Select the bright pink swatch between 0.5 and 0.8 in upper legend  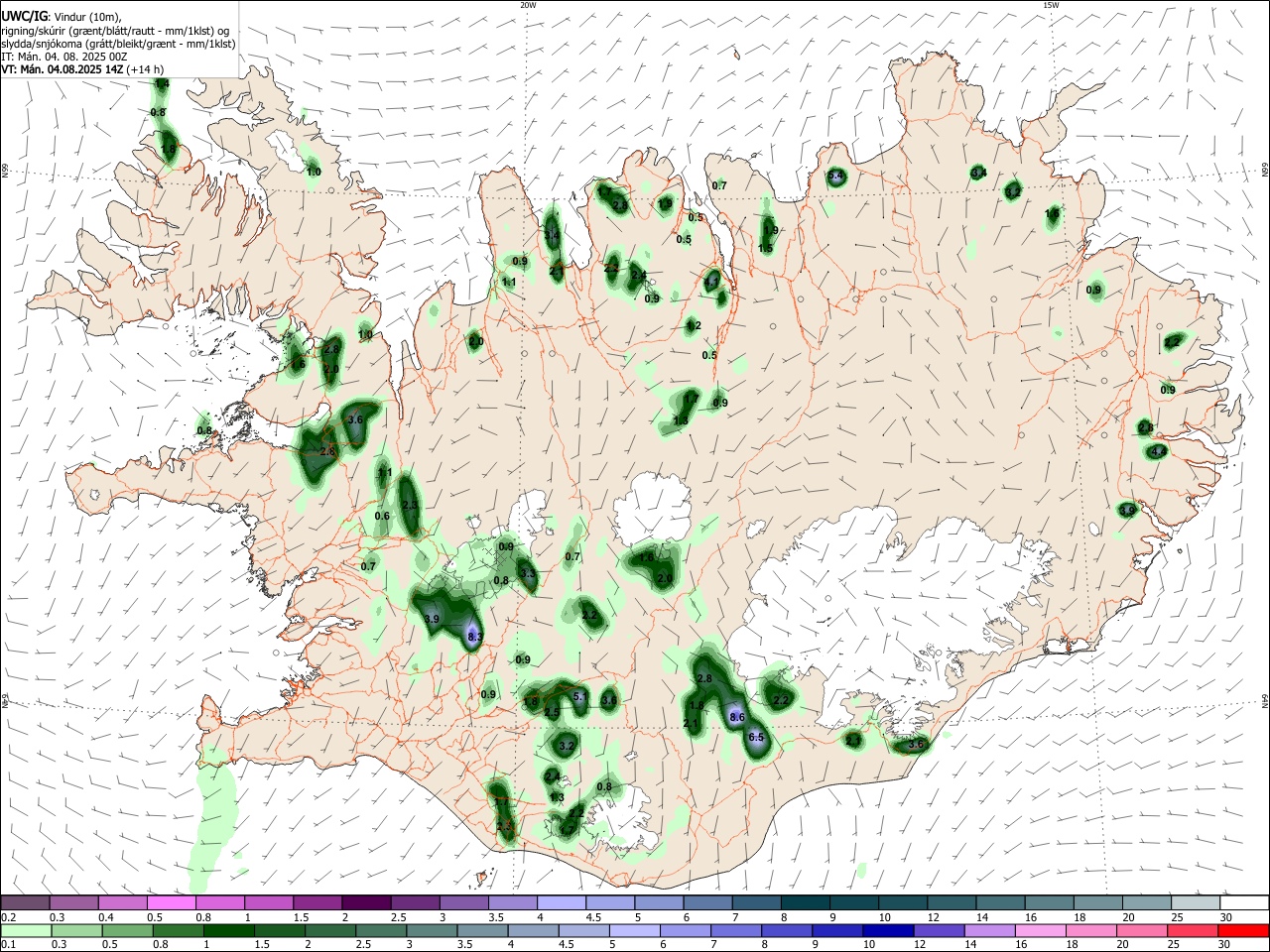coord(171,902)
